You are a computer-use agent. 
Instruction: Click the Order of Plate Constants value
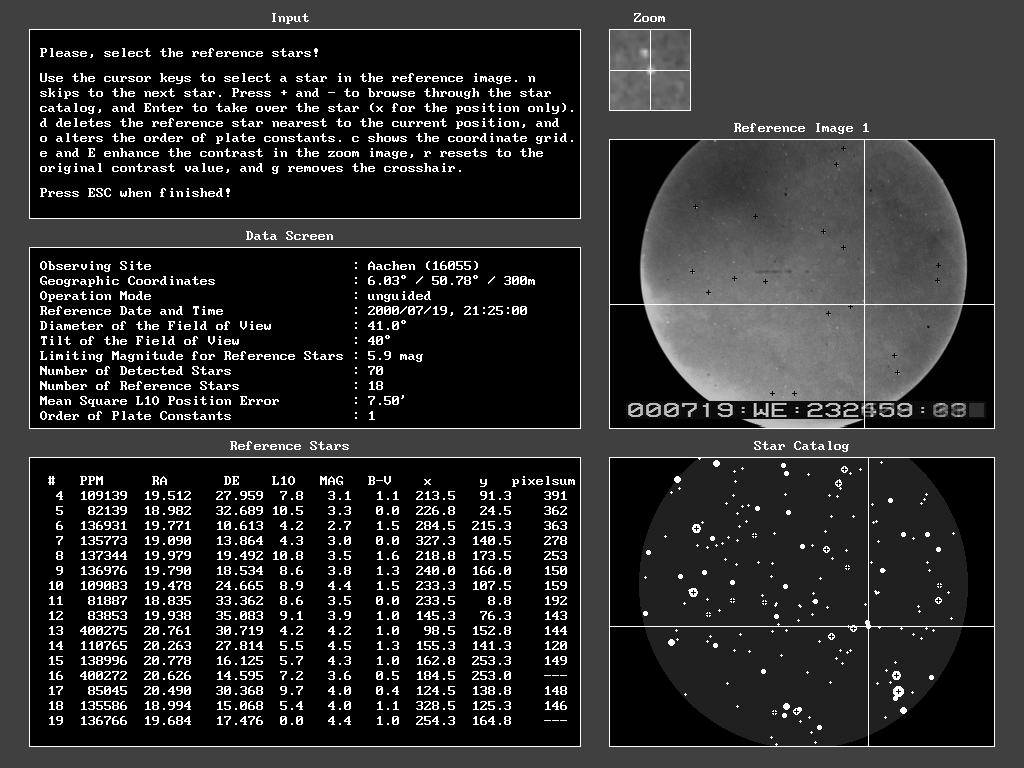point(371,416)
